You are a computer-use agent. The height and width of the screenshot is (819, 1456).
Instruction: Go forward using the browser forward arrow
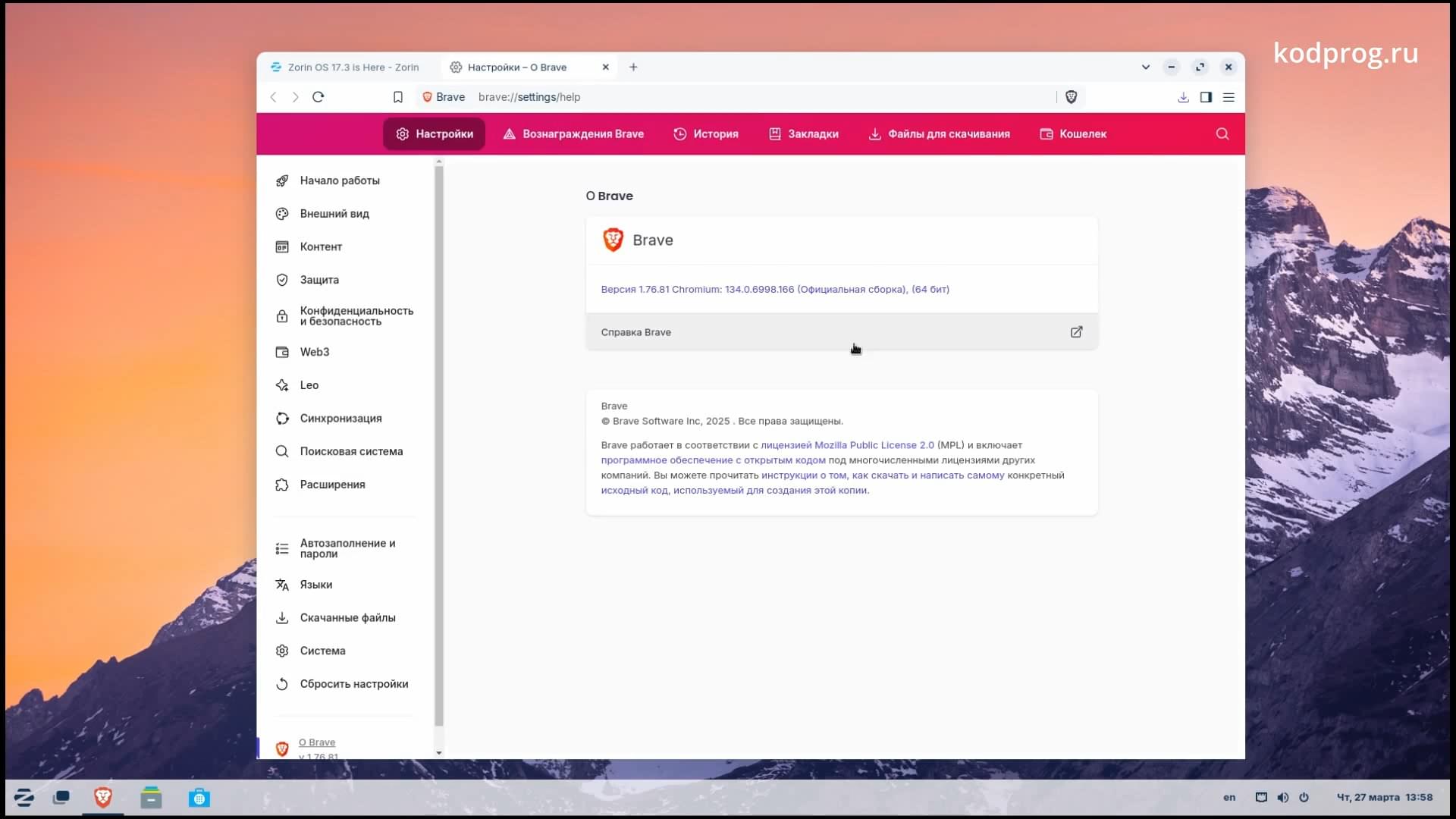coord(296,97)
